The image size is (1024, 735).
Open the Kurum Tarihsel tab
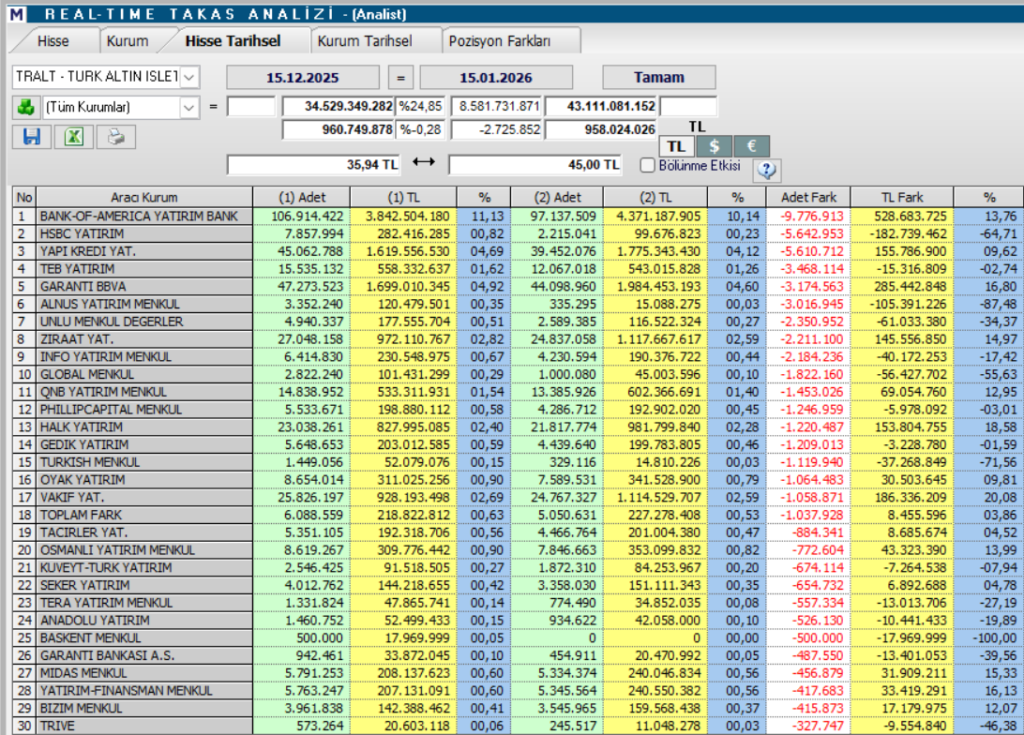point(365,41)
